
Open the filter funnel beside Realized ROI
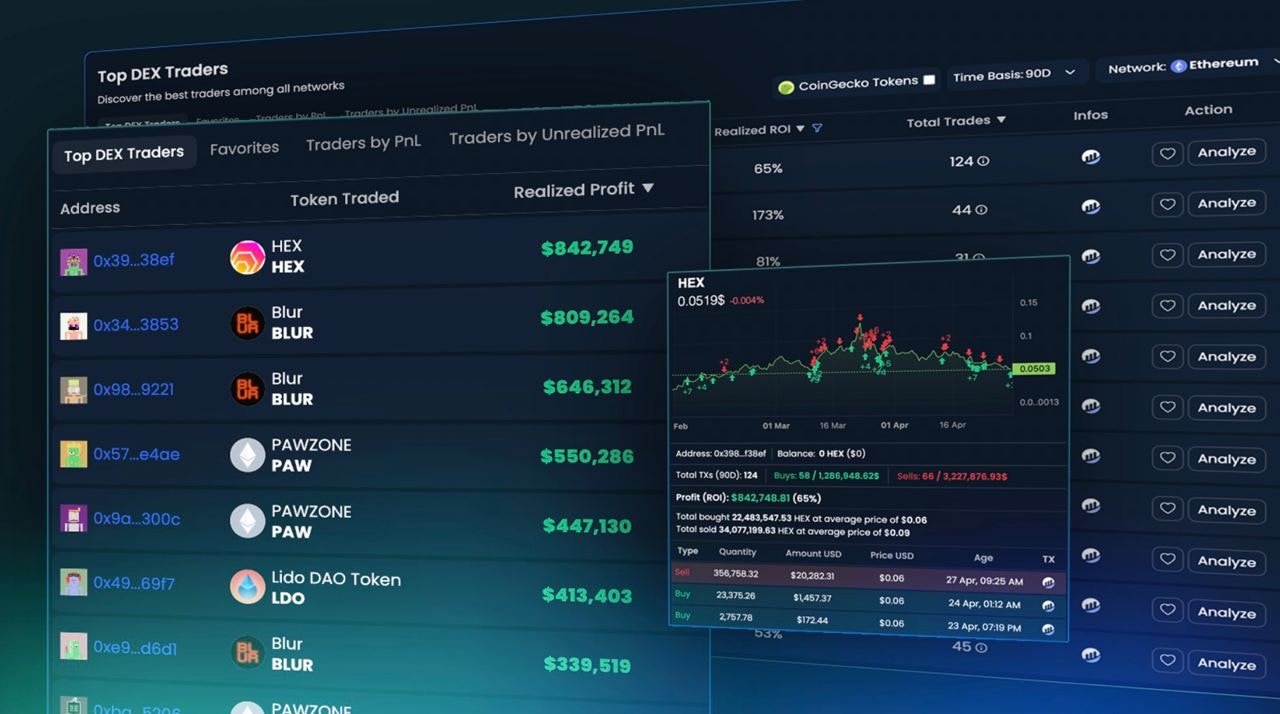(817, 128)
